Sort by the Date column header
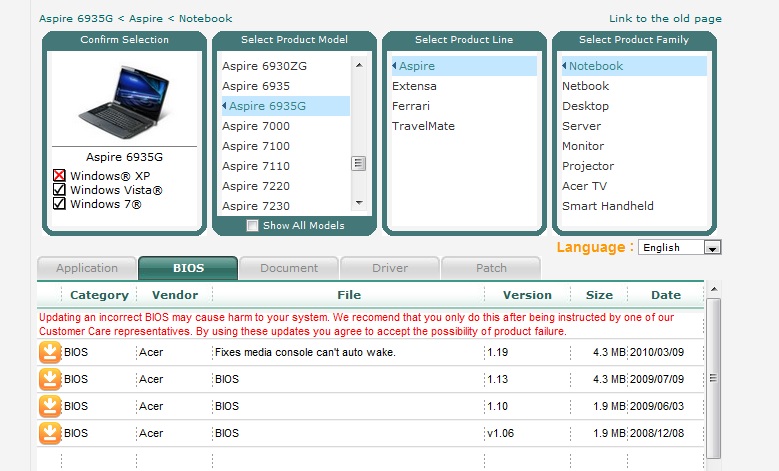The width and height of the screenshot is (779, 471). pos(666,295)
